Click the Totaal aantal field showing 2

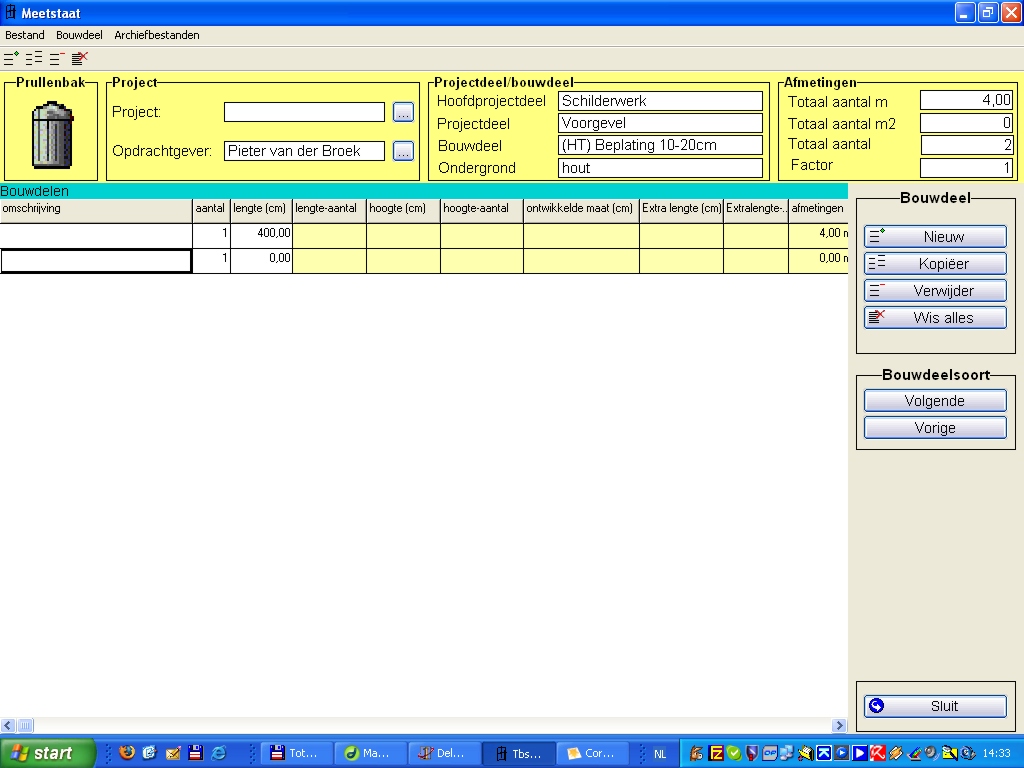click(966, 145)
